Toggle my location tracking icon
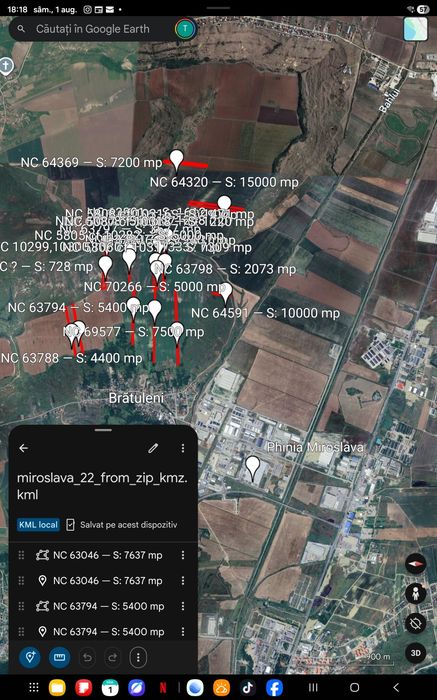This screenshot has width=437, height=700. pyautogui.click(x=416, y=623)
